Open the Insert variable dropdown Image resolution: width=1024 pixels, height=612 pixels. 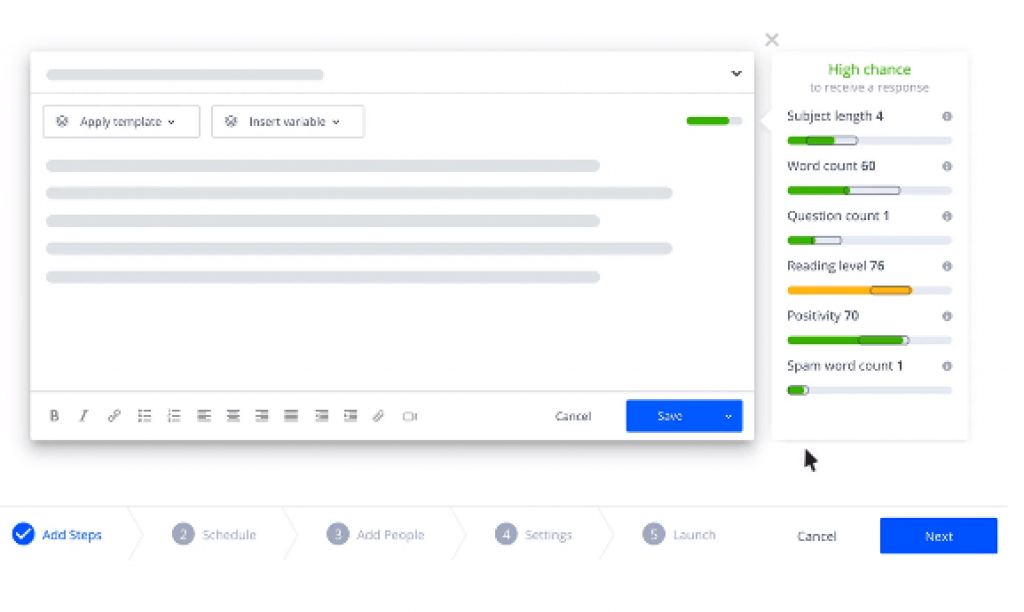point(288,121)
